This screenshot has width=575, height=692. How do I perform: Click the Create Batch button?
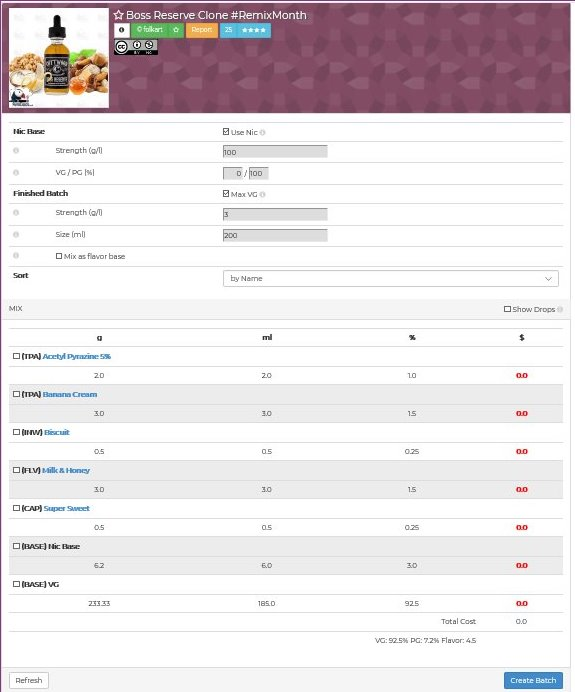(533, 680)
